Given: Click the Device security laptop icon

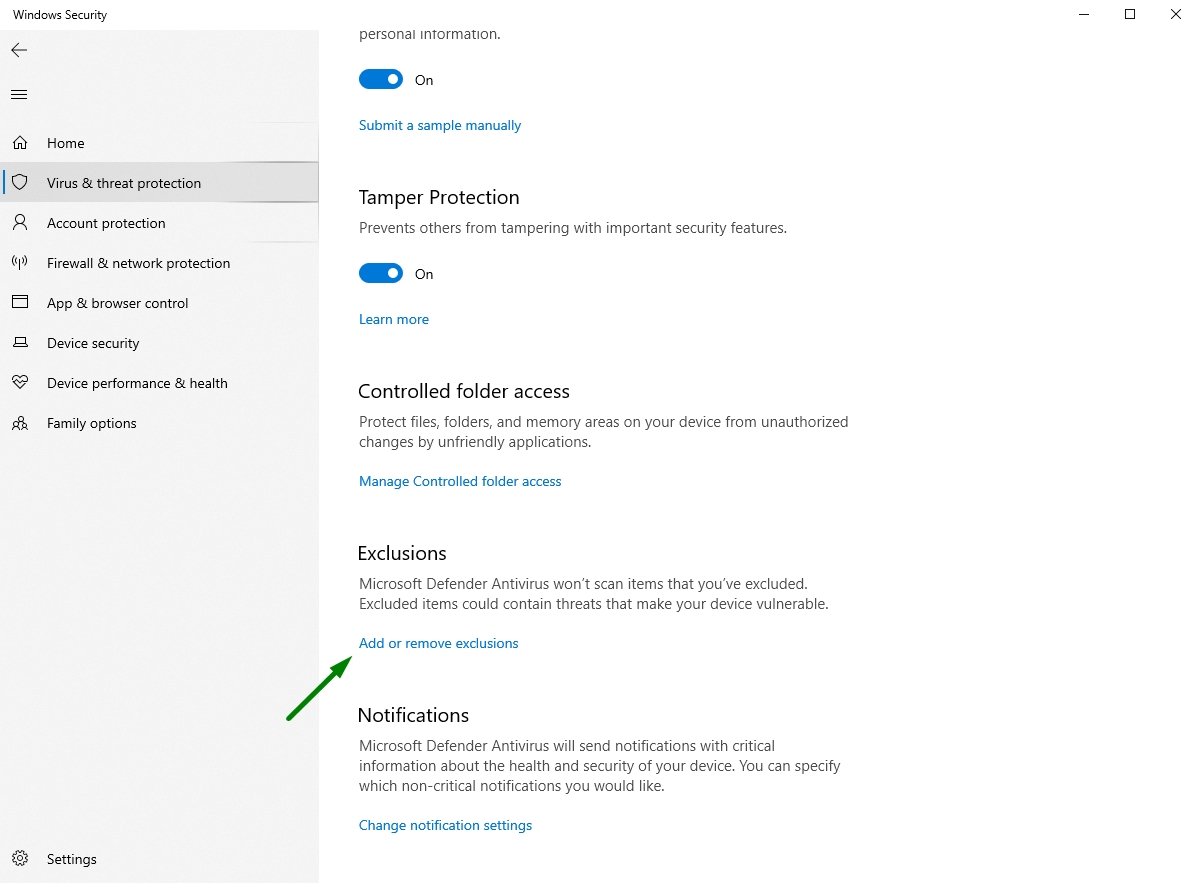Looking at the screenshot, I should tap(21, 342).
